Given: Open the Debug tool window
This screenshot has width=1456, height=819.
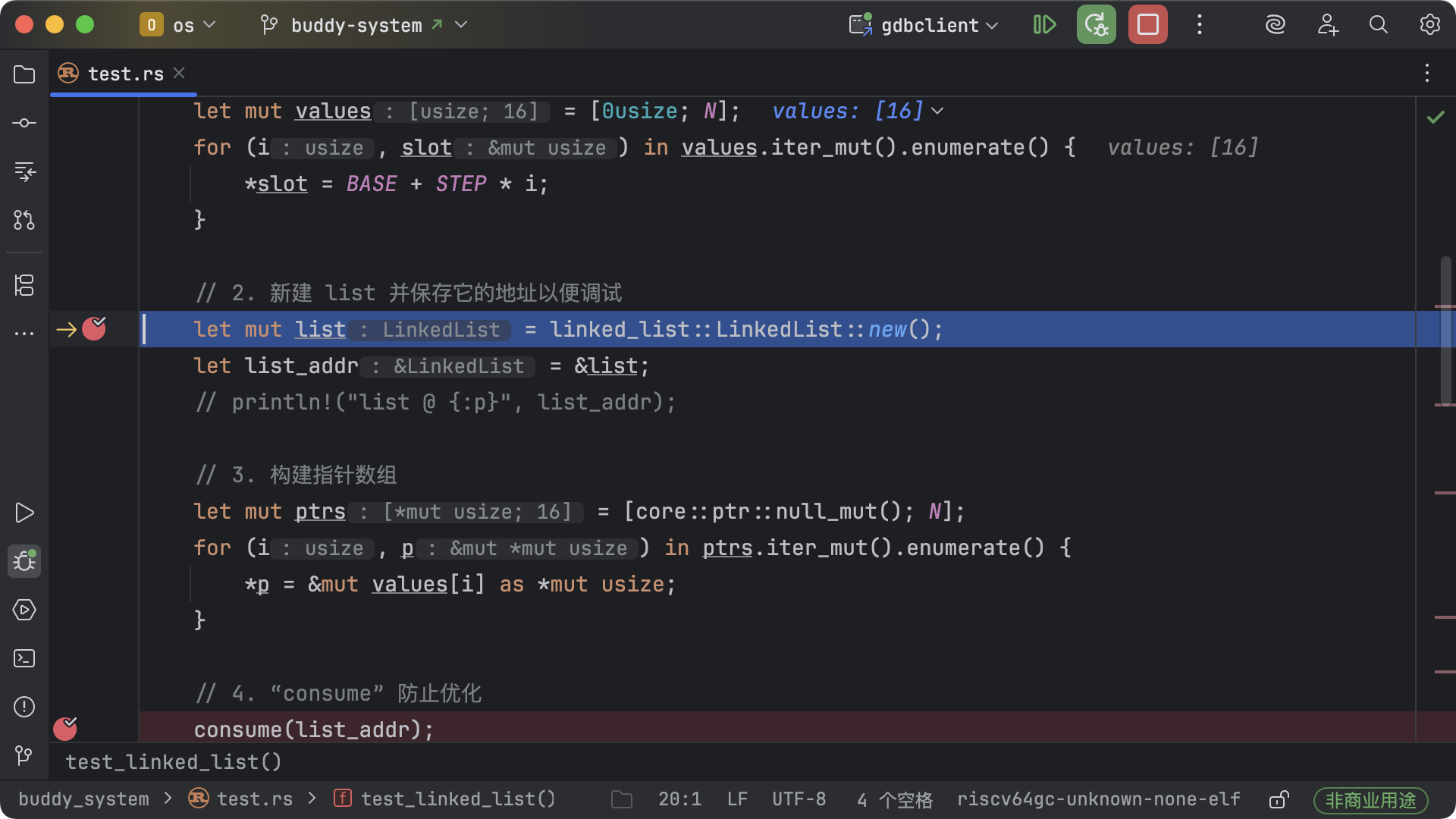Looking at the screenshot, I should [24, 561].
